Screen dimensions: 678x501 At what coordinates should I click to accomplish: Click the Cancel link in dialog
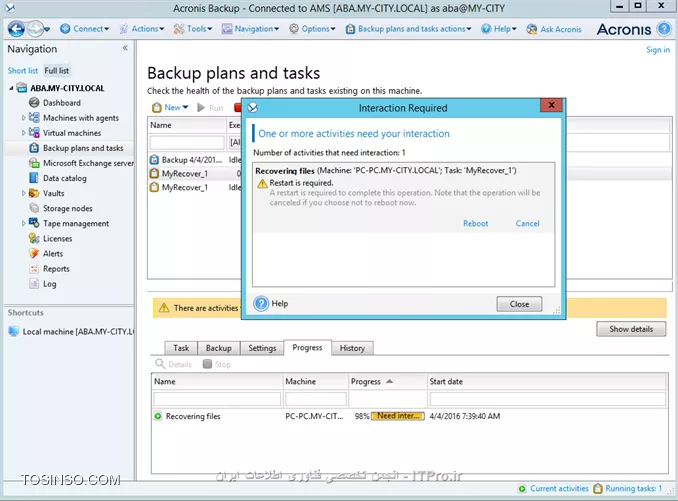pyautogui.click(x=527, y=223)
